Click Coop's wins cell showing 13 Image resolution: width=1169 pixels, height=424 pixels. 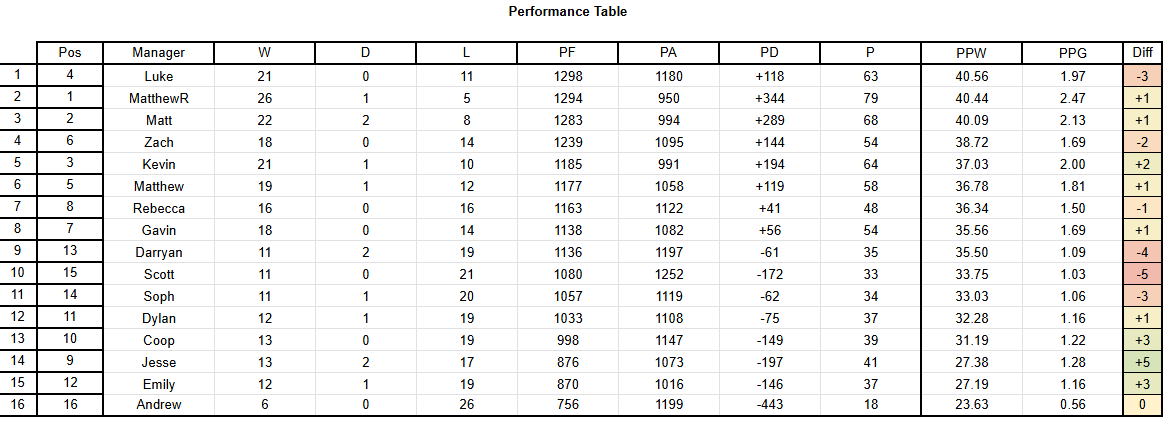click(264, 340)
